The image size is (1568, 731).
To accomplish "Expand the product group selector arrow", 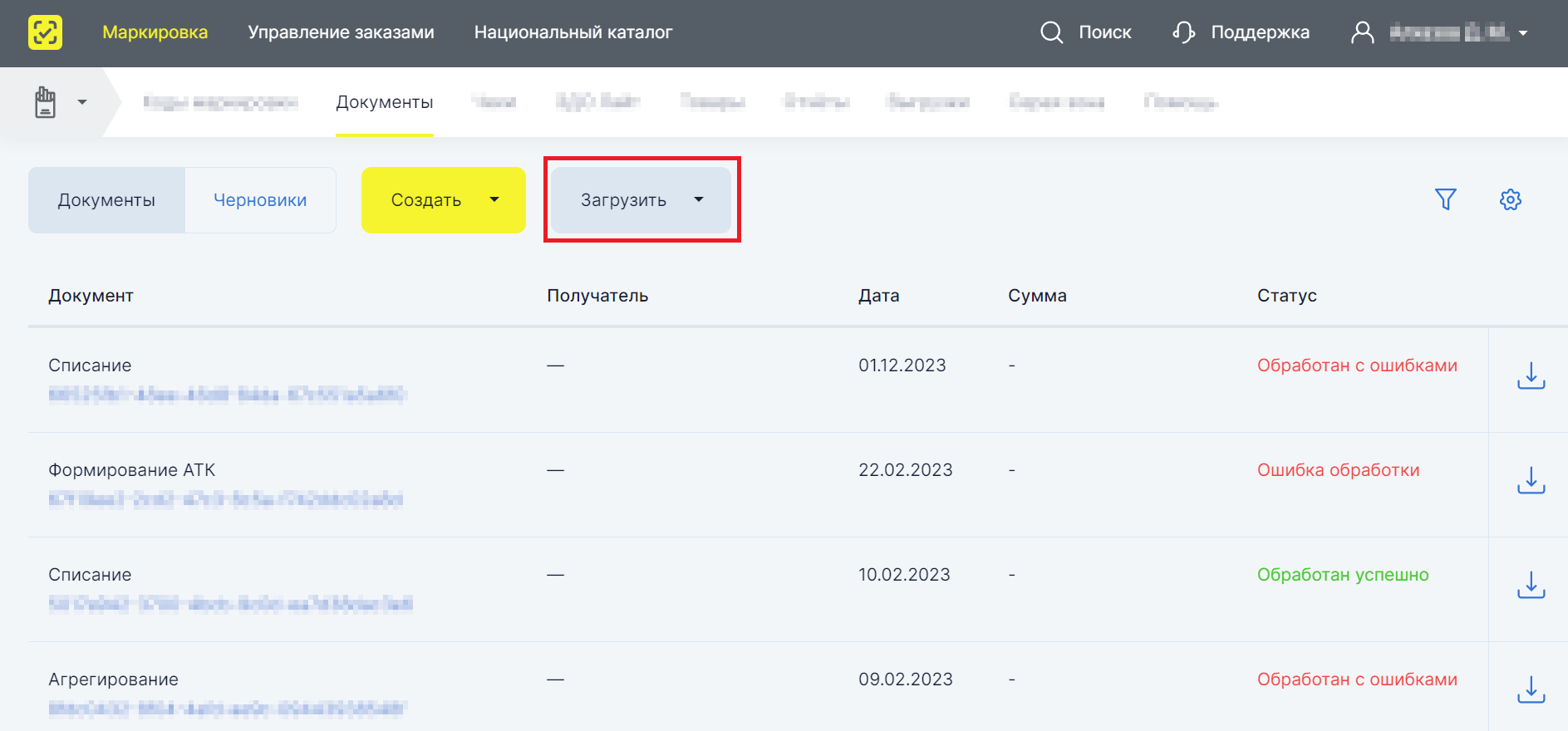I will point(82,102).
